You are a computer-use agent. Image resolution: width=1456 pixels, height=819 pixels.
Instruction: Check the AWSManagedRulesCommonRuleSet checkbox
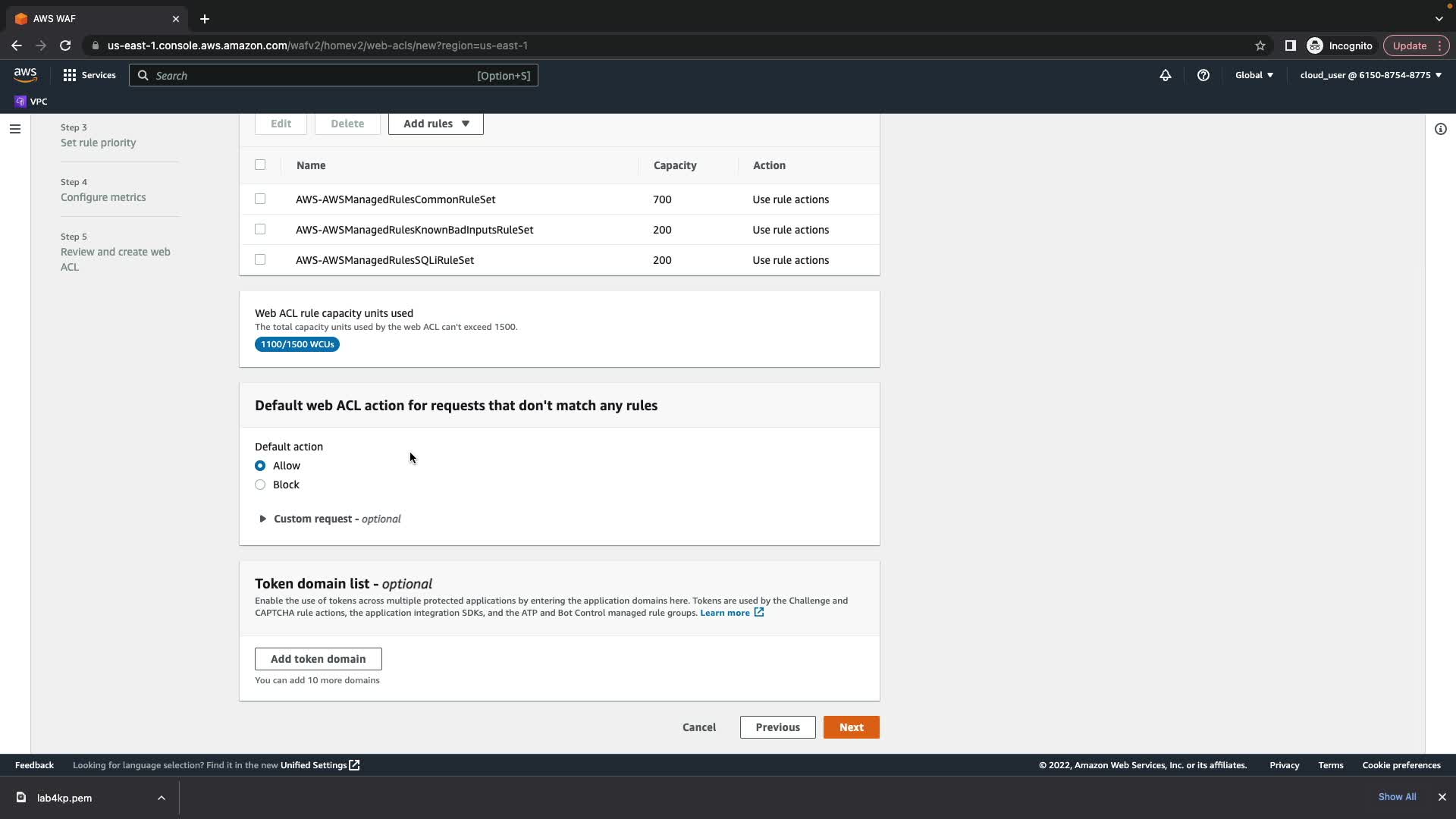(260, 199)
